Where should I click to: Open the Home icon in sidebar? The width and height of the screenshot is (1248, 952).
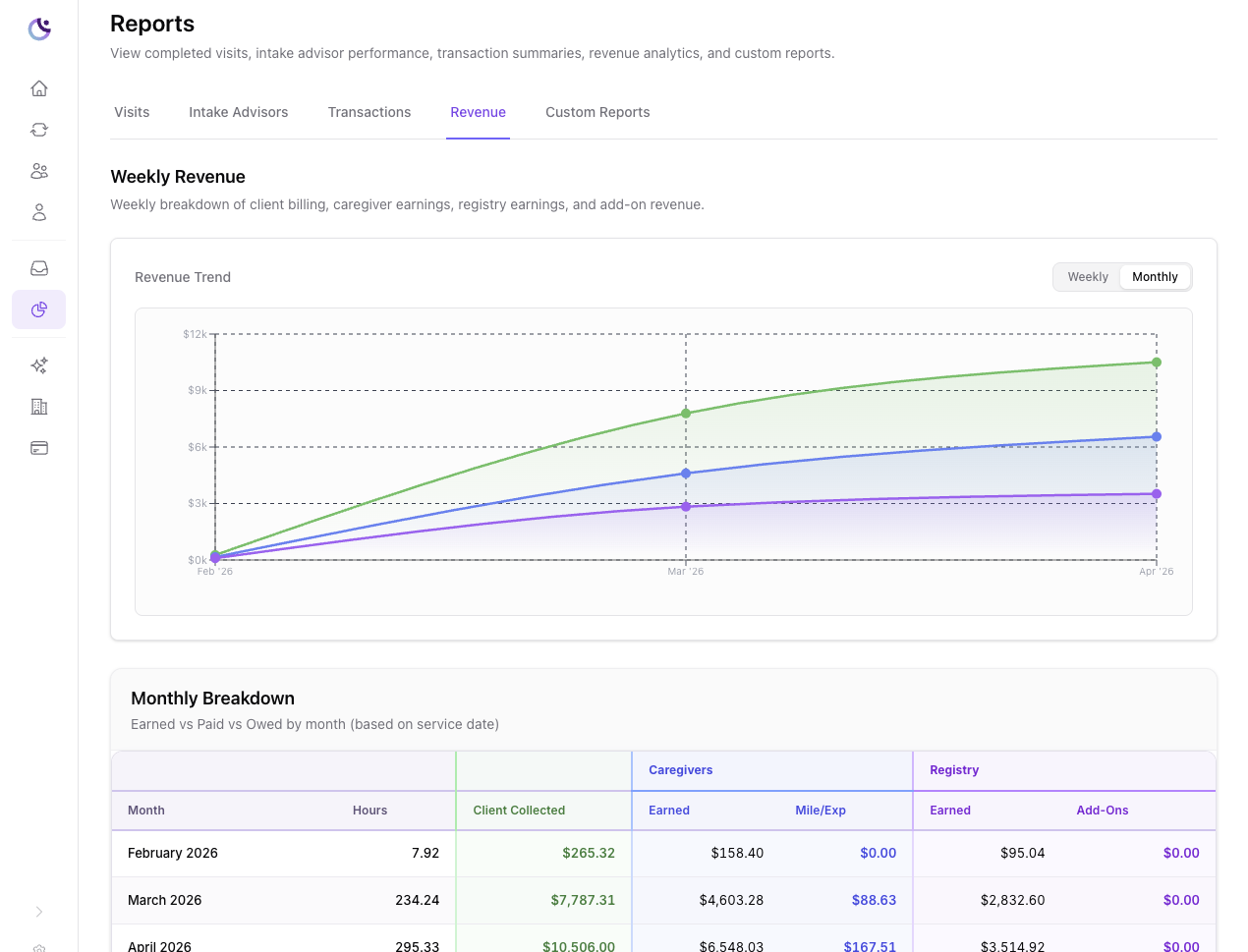click(39, 88)
